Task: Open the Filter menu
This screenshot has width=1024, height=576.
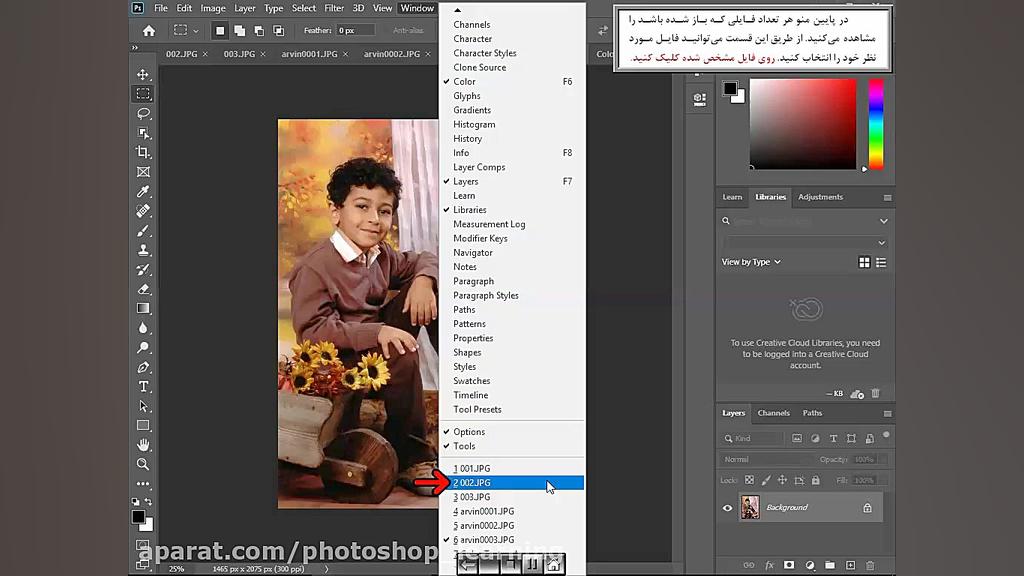Action: coord(334,7)
